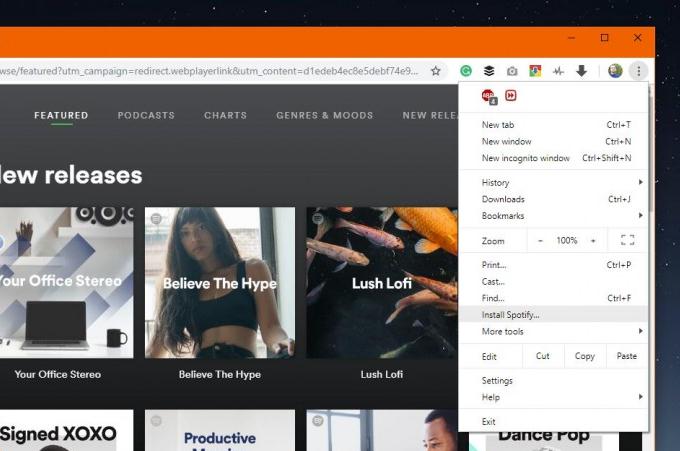
Task: Expand the Help submenu
Action: [x=553, y=397]
